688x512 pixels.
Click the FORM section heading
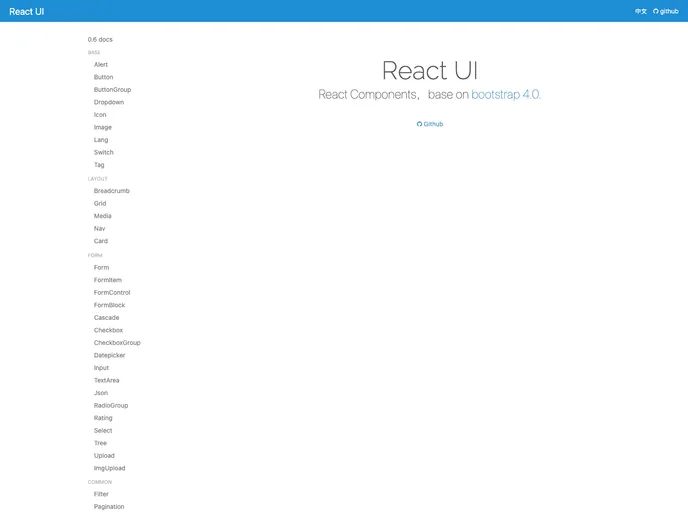(95, 255)
